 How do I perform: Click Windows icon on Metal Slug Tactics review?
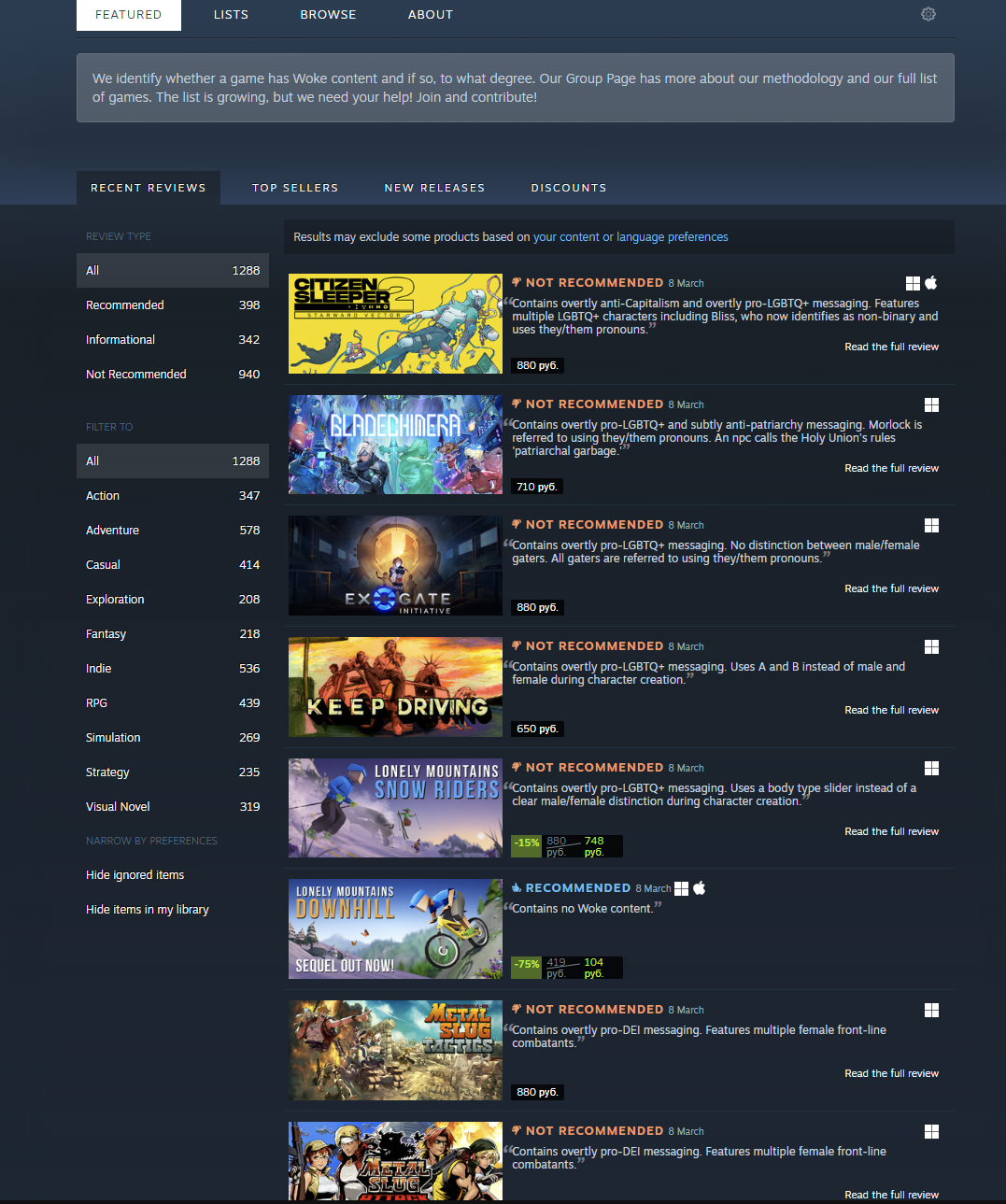(x=931, y=1010)
